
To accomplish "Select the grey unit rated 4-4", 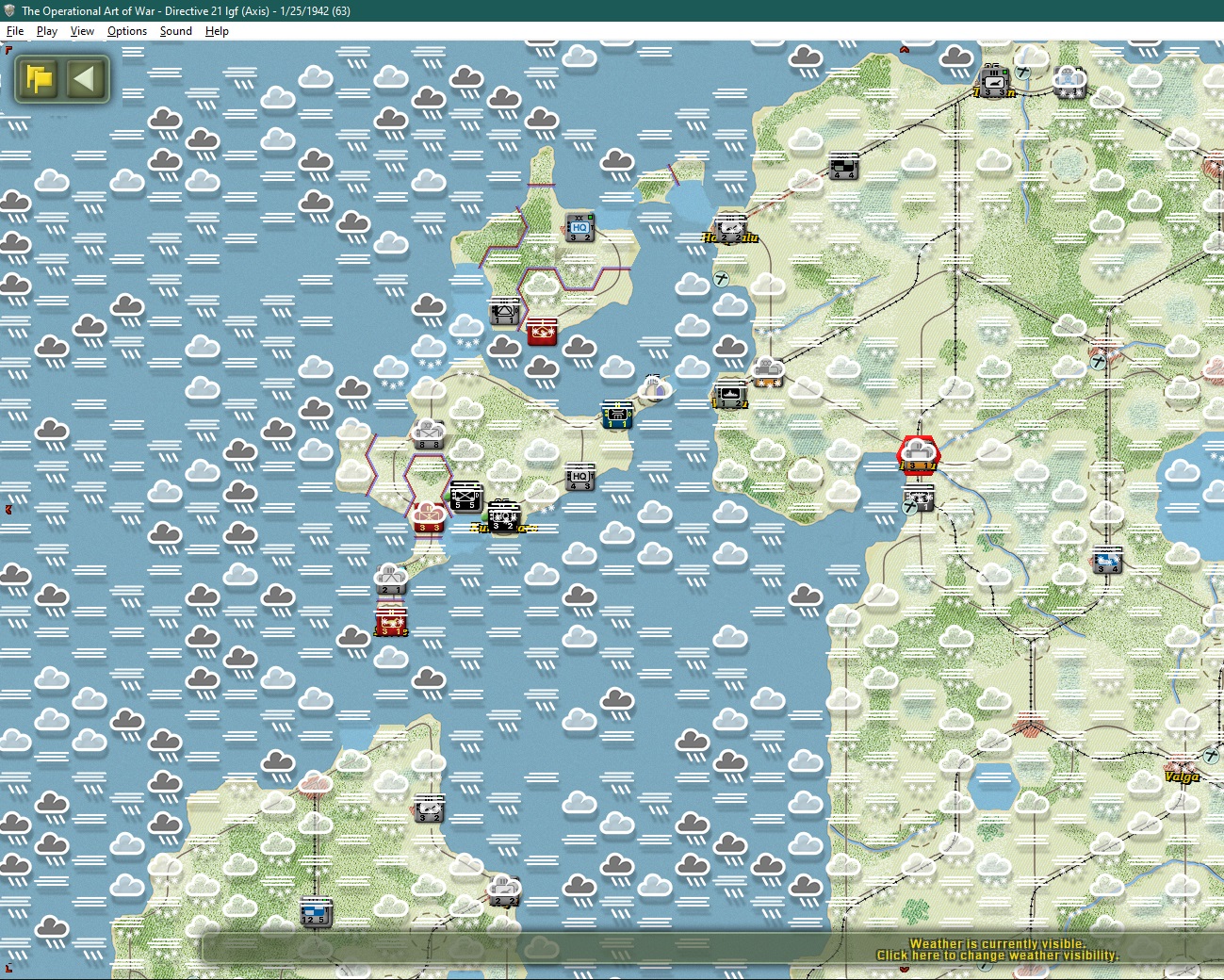I will pyautogui.click(x=843, y=166).
